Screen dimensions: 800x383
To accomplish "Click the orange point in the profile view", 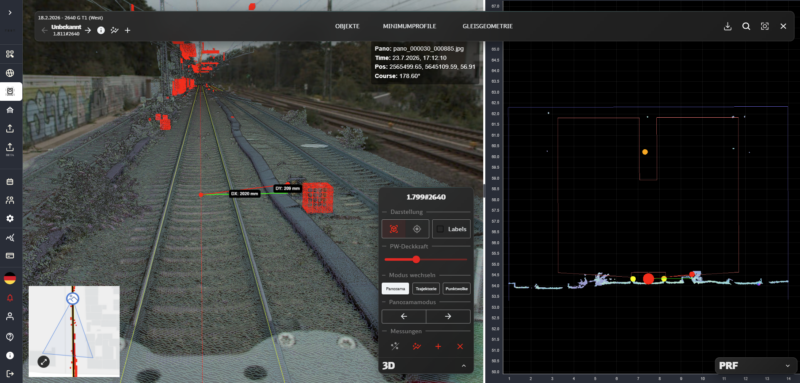I will 645,152.
